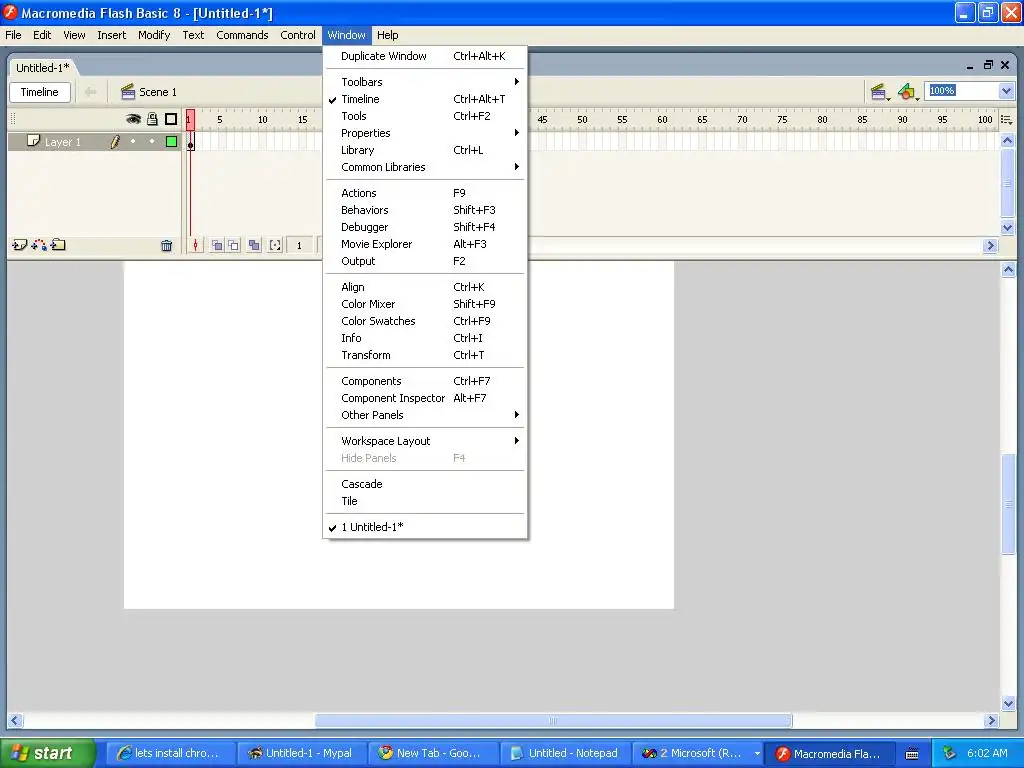Open the zoom percentage dropdown arrow
This screenshot has height=768, width=1024.
(1006, 91)
